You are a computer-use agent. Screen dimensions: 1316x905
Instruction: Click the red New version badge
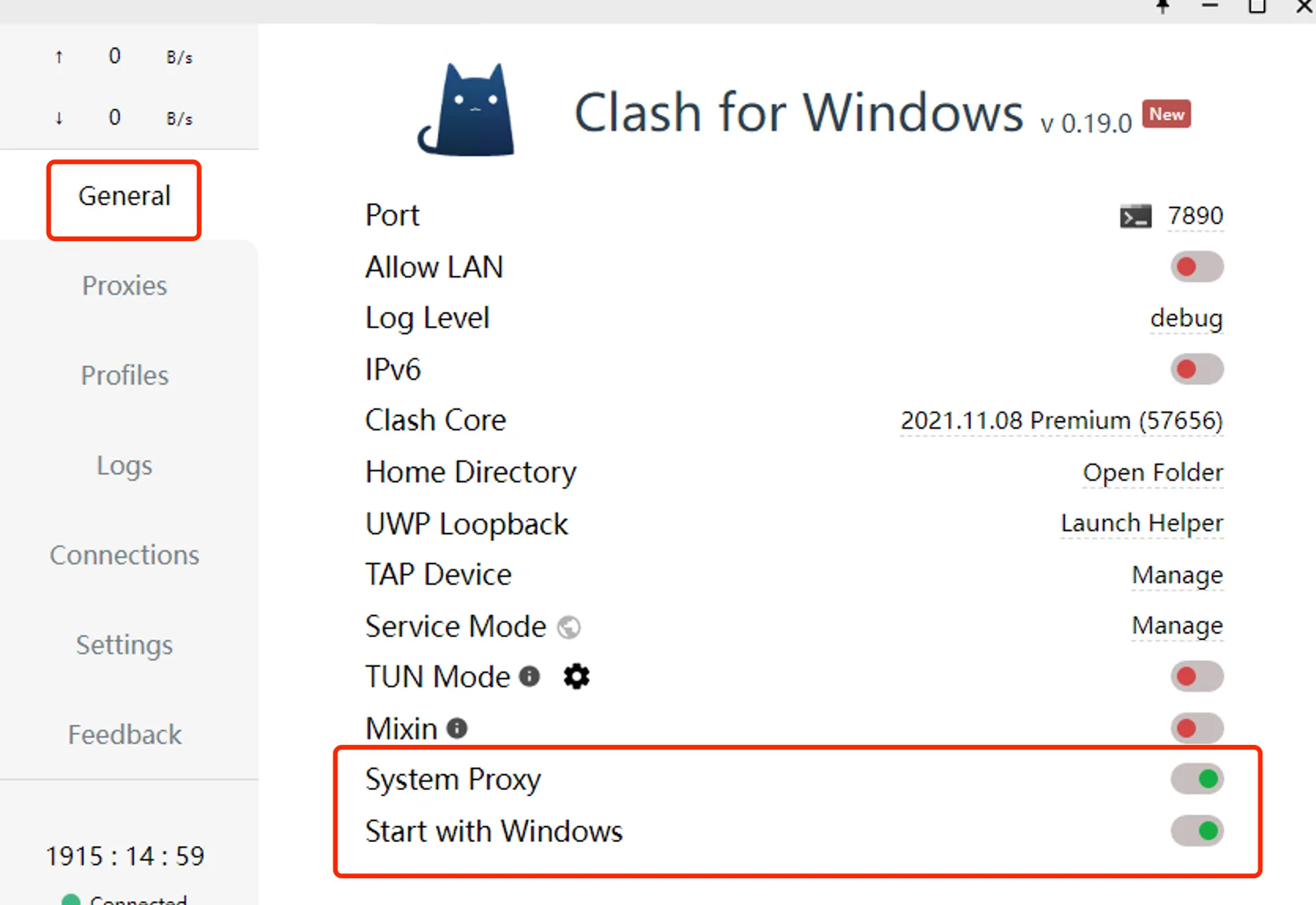click(x=1166, y=114)
